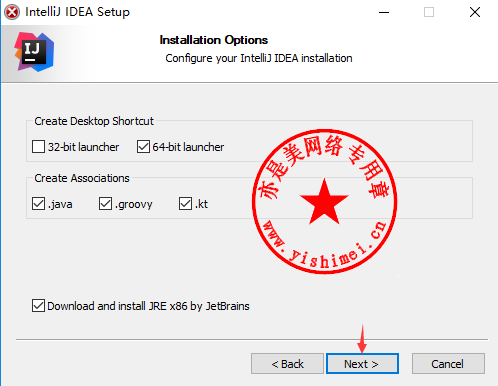Screen dimensions: 498x386
Task: Click the Create Associations group label
Action: coord(82,178)
